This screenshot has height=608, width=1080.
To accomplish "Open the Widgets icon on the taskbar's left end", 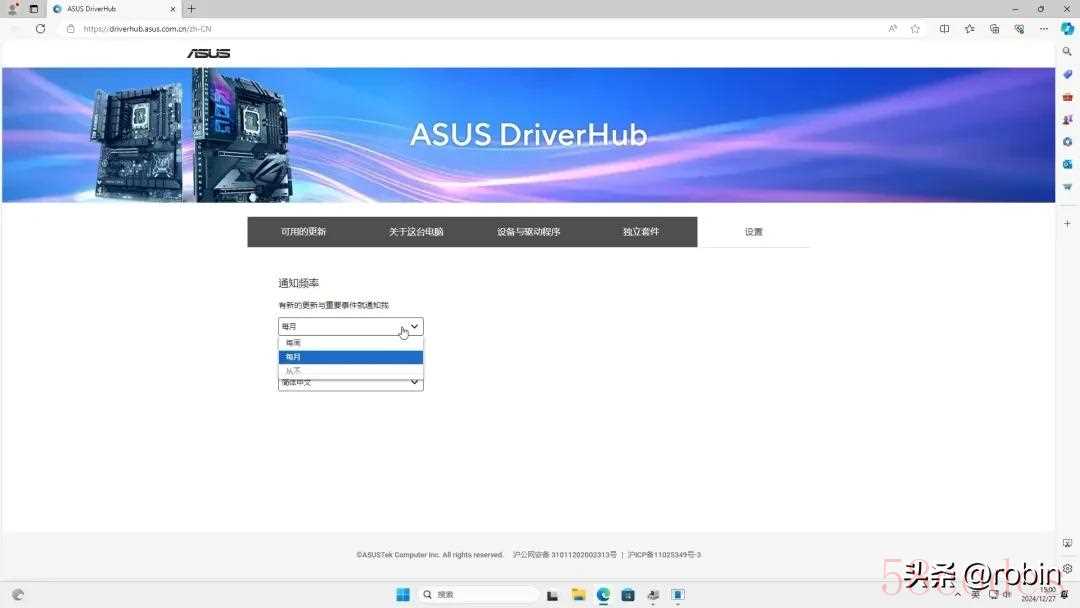I will tap(18, 595).
